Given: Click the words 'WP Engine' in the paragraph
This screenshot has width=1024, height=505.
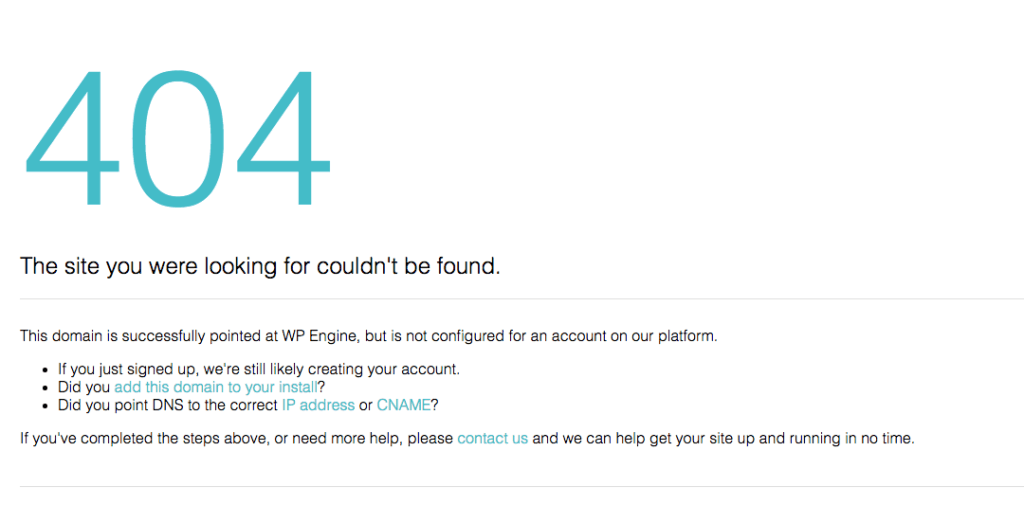Looking at the screenshot, I should point(321,336).
